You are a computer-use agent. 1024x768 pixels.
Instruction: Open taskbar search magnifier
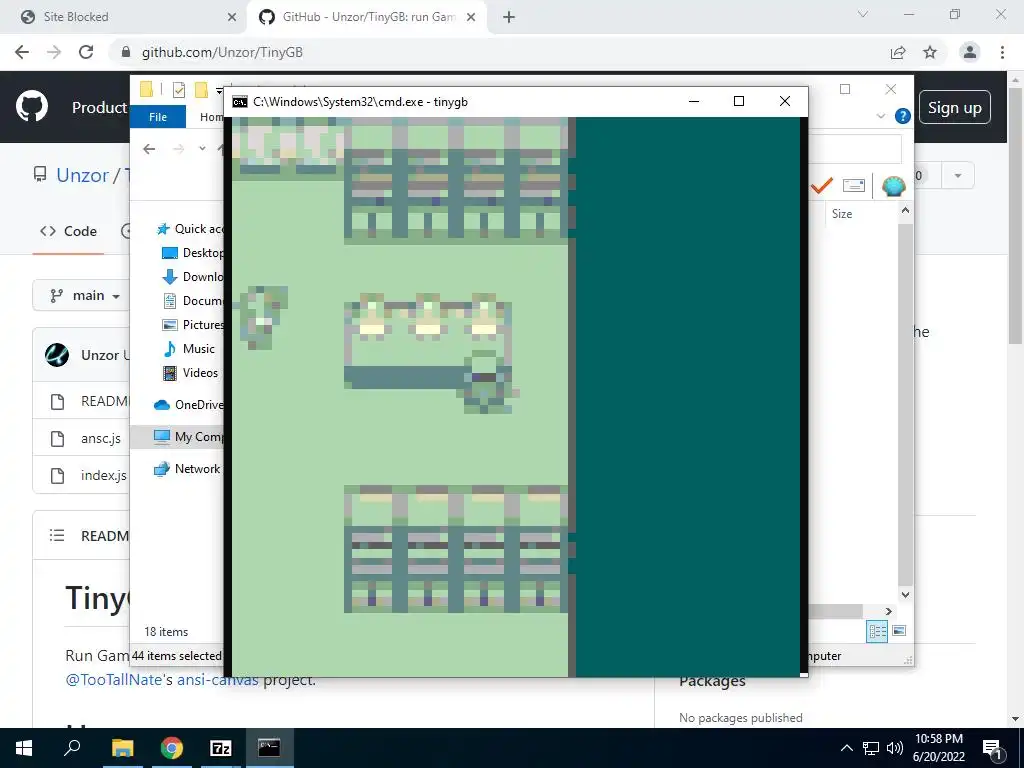72,747
